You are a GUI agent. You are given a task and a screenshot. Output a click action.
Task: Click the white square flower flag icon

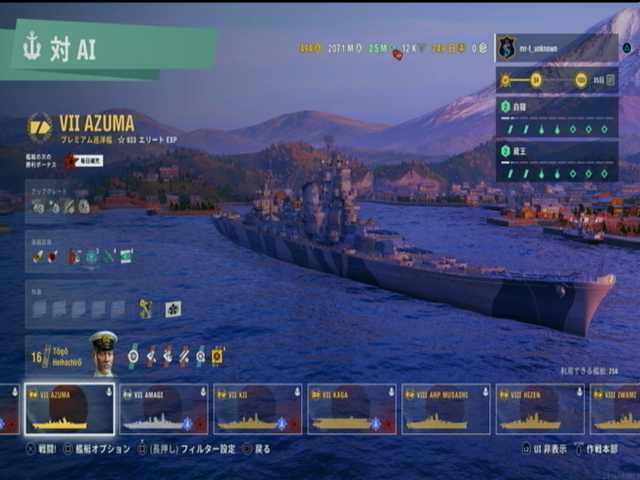[x=173, y=309]
